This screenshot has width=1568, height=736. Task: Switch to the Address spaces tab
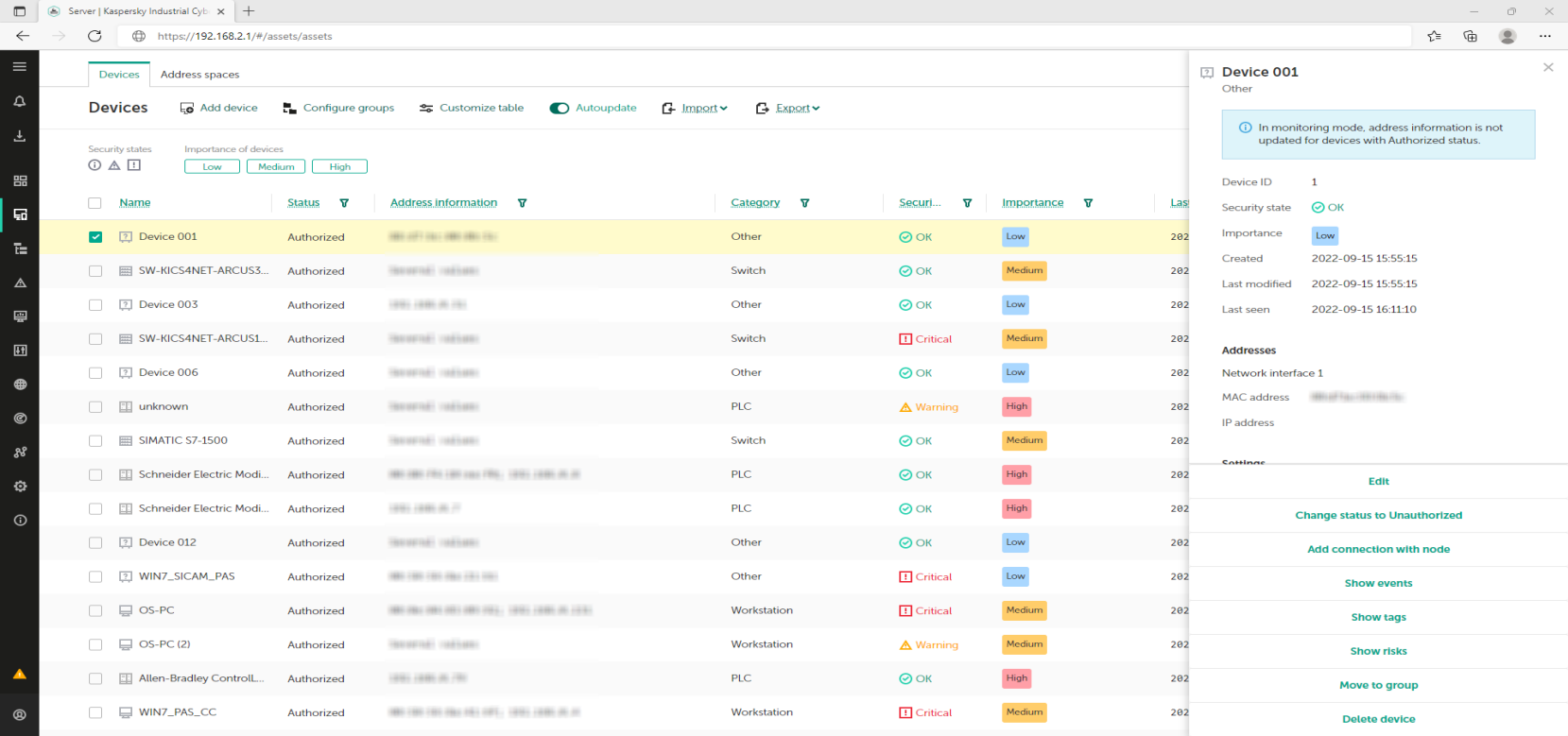[199, 75]
